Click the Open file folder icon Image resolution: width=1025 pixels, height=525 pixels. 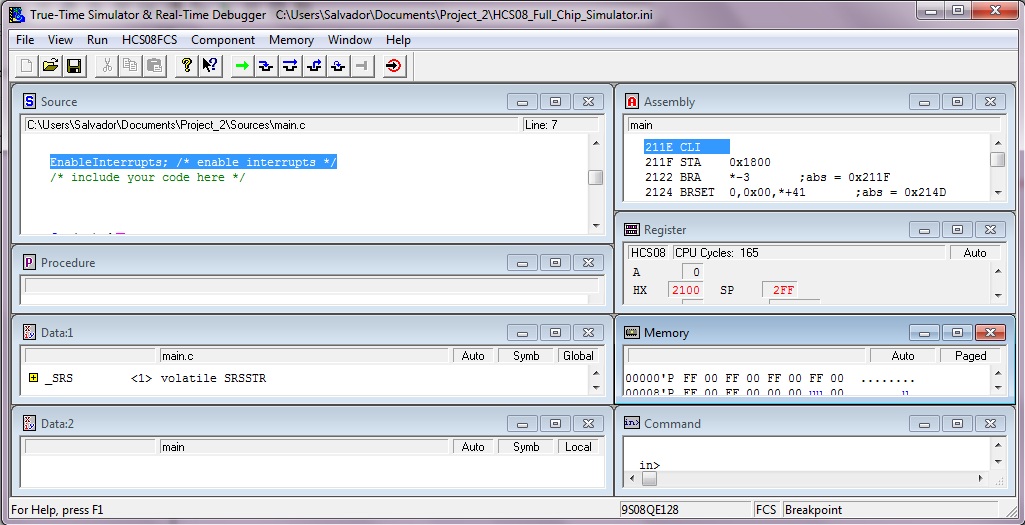pyautogui.click(x=50, y=66)
